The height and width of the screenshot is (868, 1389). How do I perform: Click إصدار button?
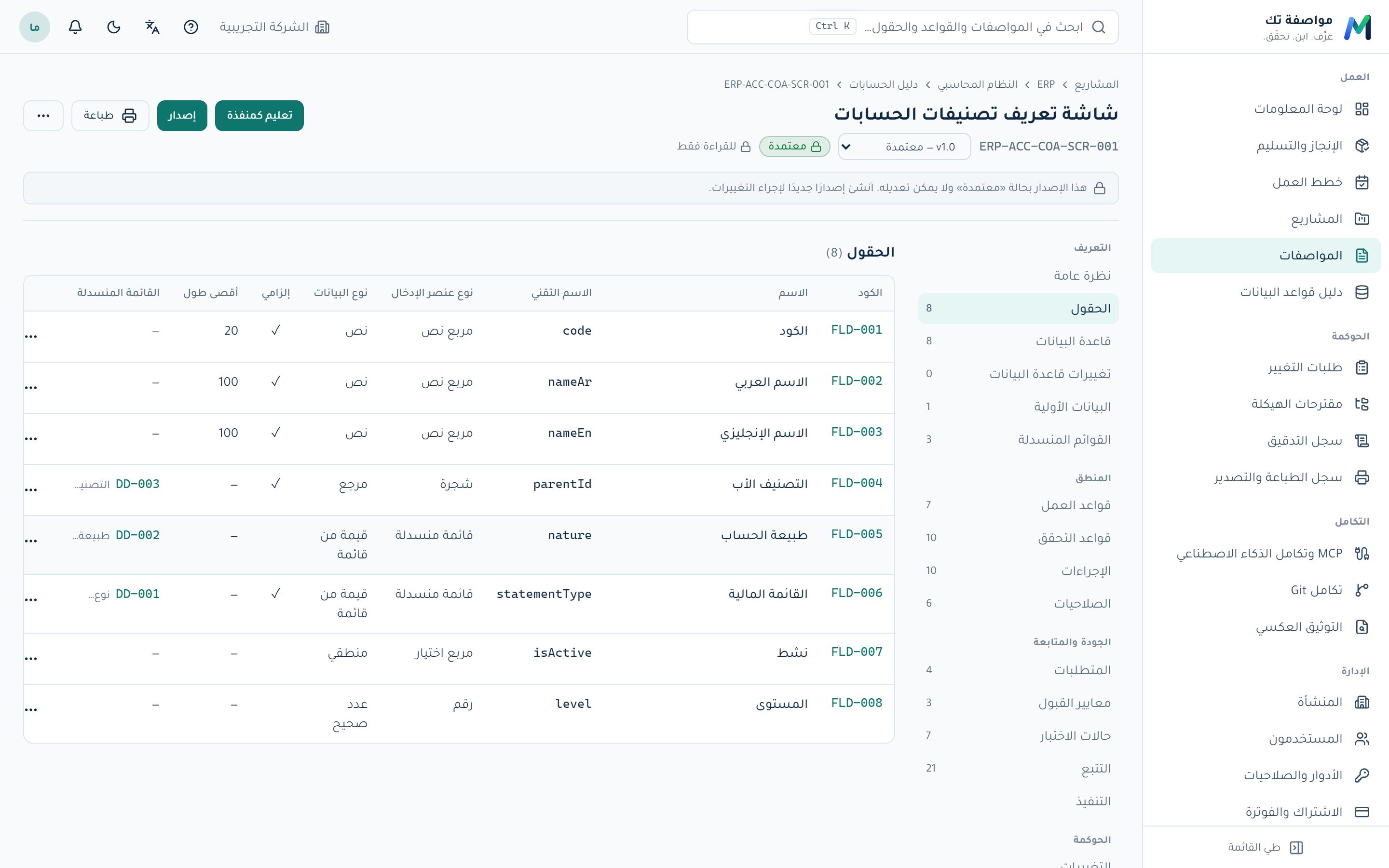182,115
